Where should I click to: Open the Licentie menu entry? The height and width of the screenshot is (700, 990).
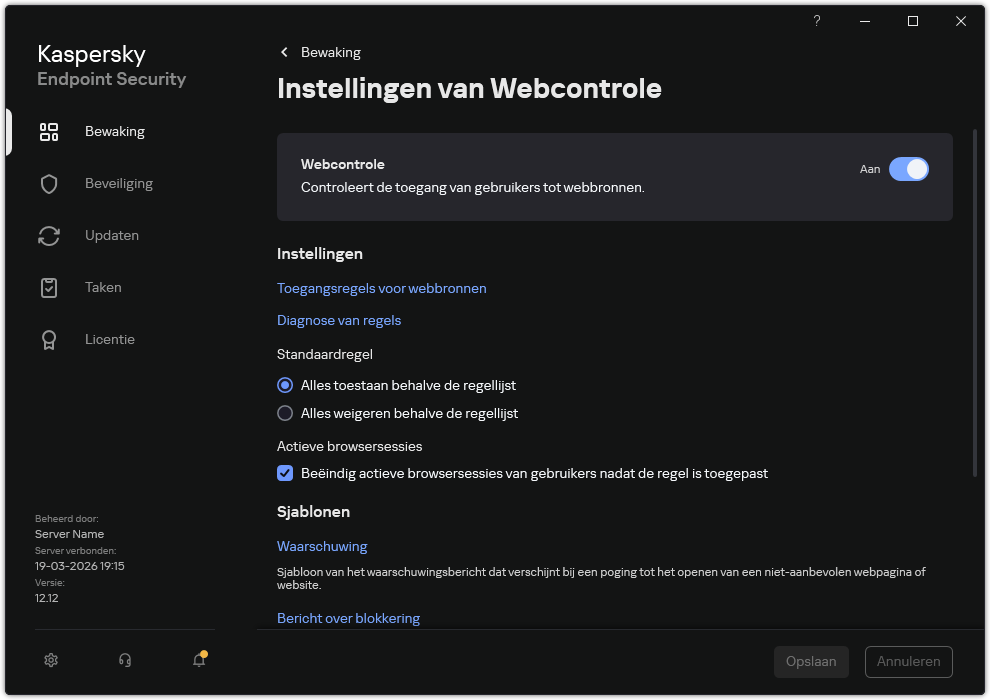tap(110, 339)
